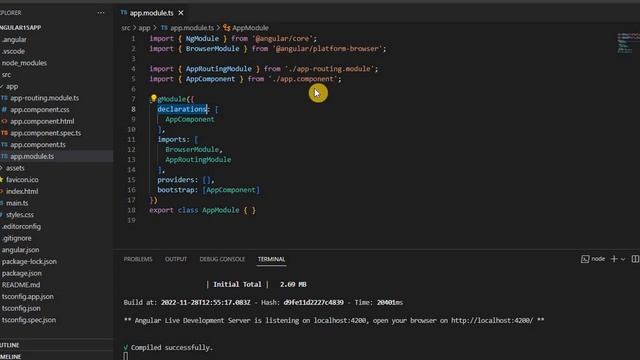Image resolution: width=640 pixels, height=360 pixels.
Task: Click the lightbulb quick-fix icon on line 7
Action: point(153,98)
